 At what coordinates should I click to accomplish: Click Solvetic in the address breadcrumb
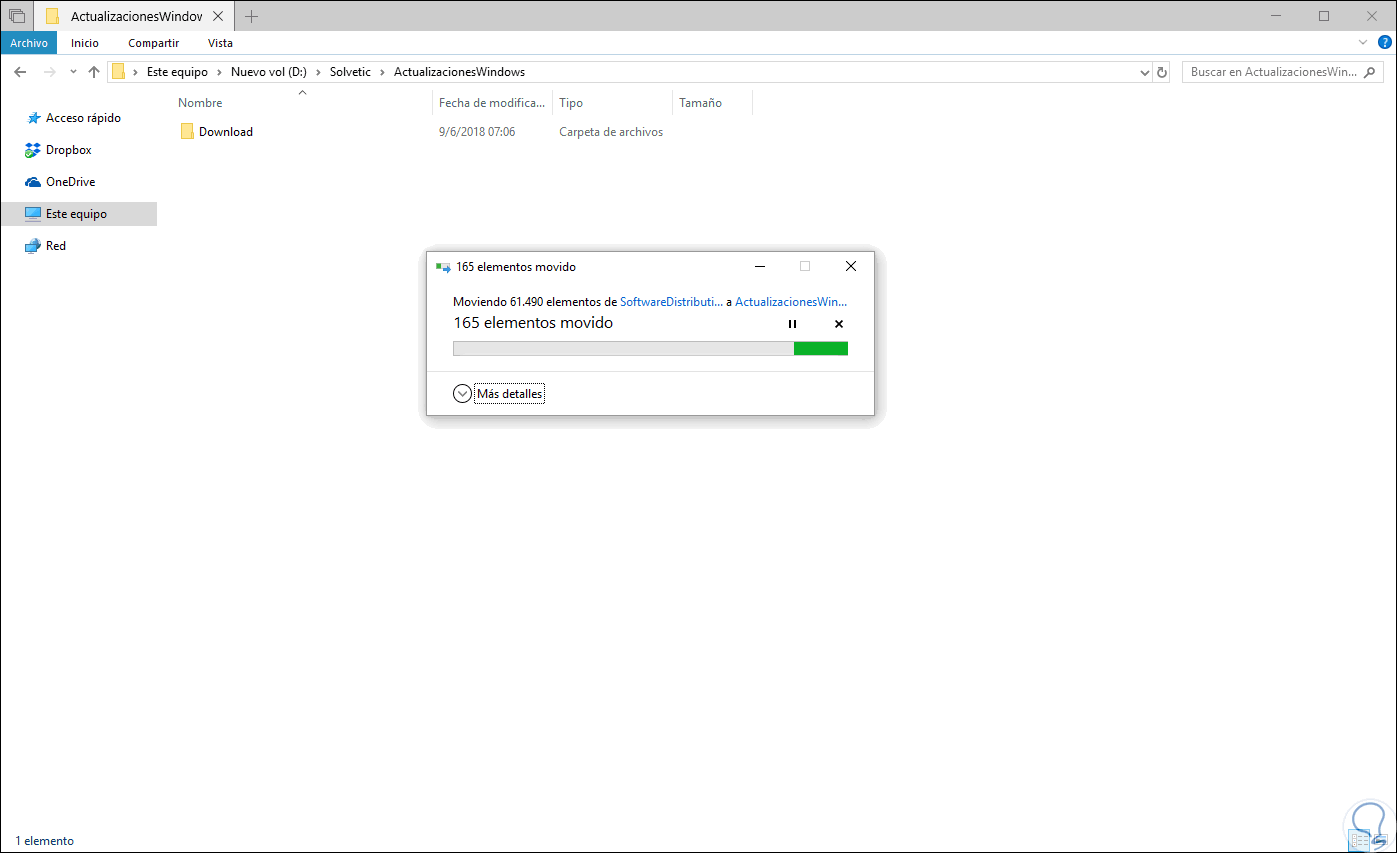click(x=352, y=72)
